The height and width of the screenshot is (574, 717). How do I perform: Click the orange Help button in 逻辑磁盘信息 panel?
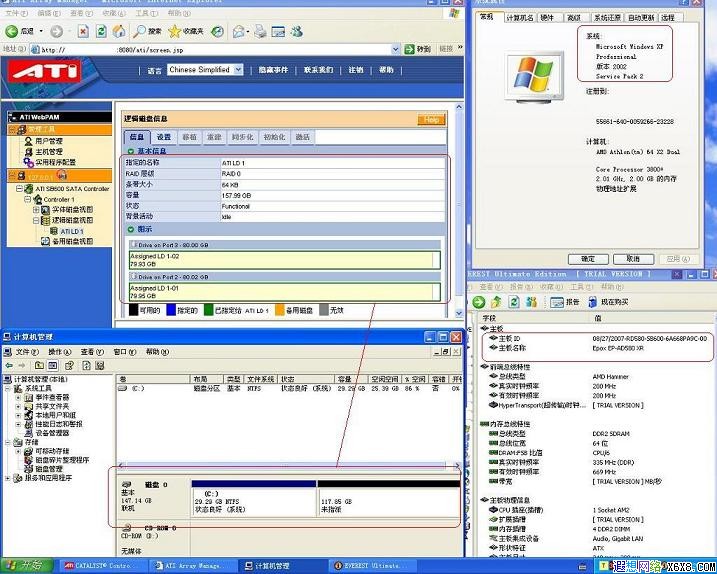point(431,119)
